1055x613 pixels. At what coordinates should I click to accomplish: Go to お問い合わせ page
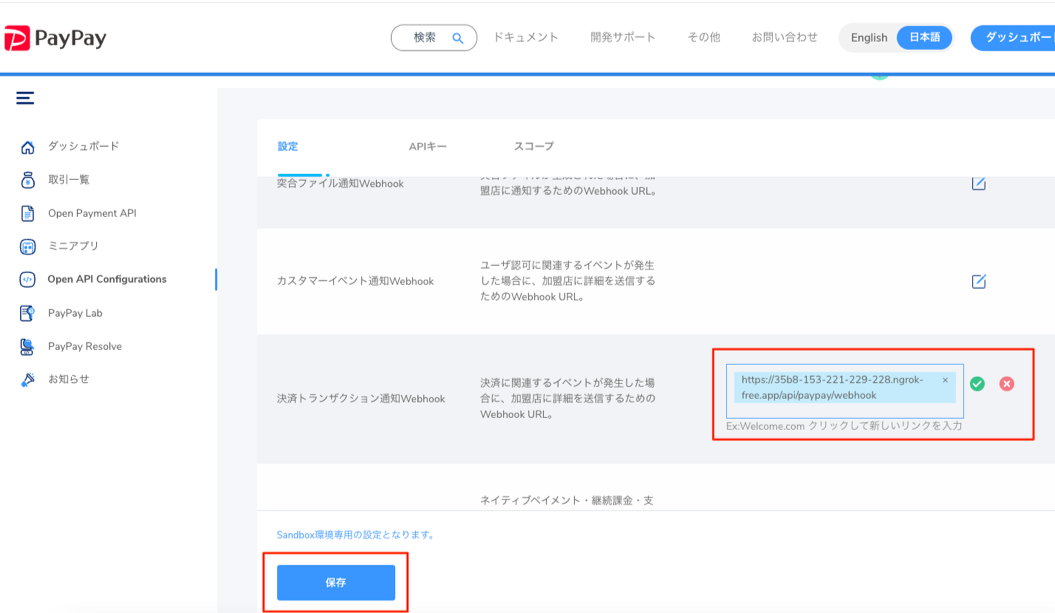[x=785, y=38]
